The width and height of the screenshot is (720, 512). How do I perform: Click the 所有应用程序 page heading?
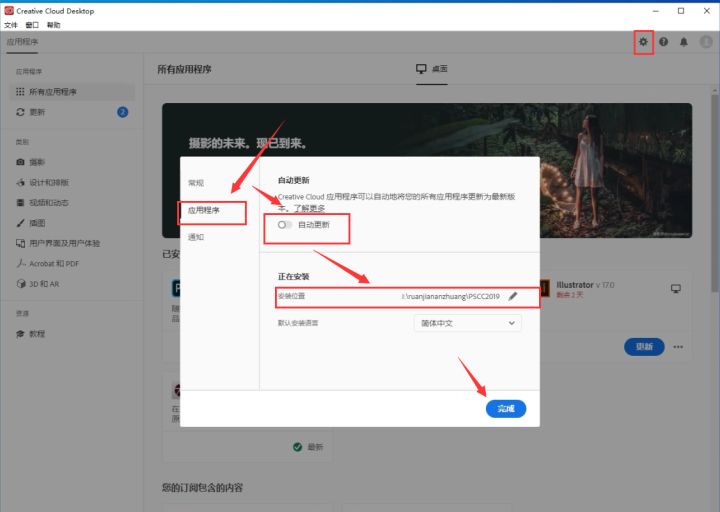(185, 69)
